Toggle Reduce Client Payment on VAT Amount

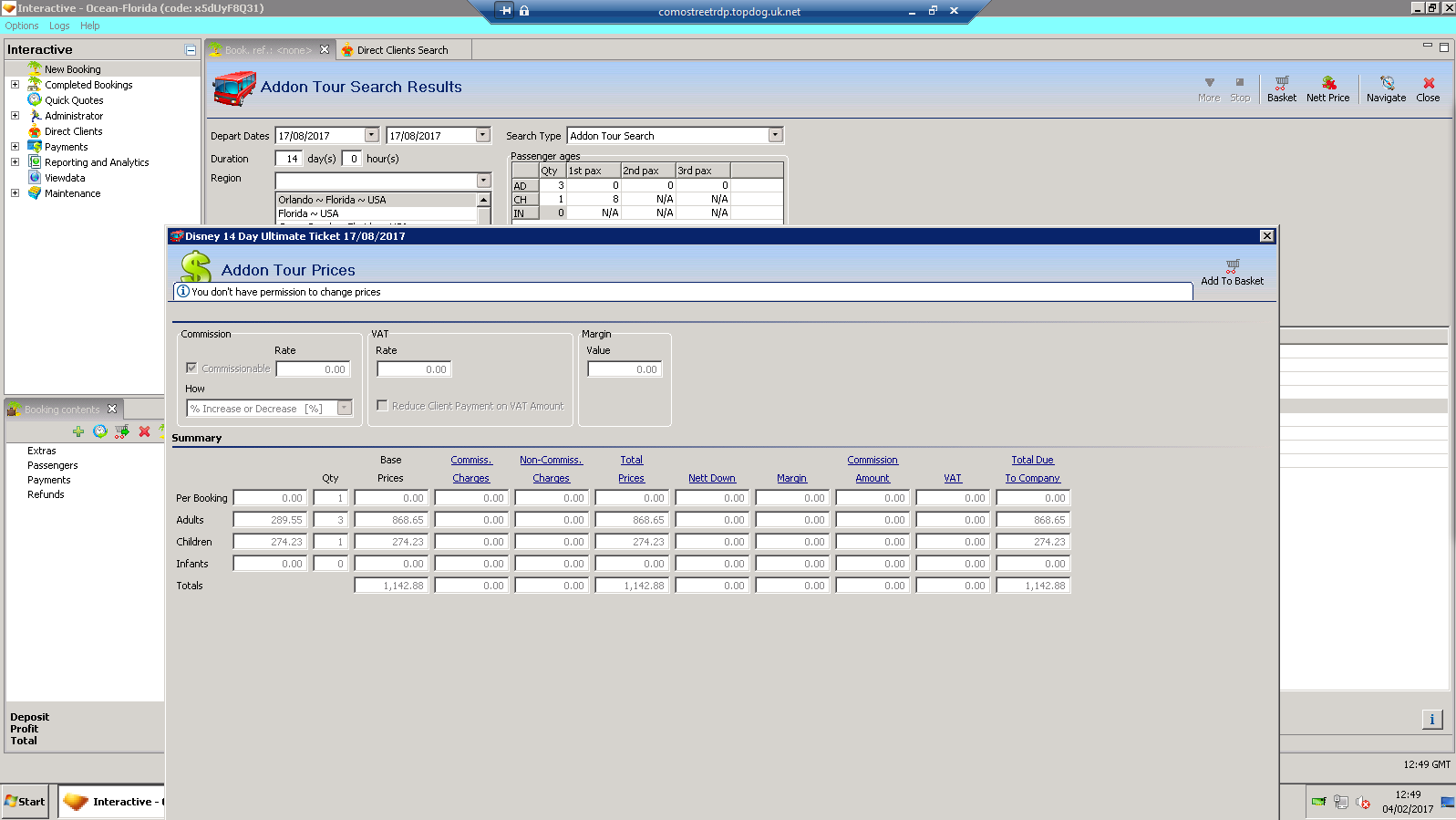383,406
